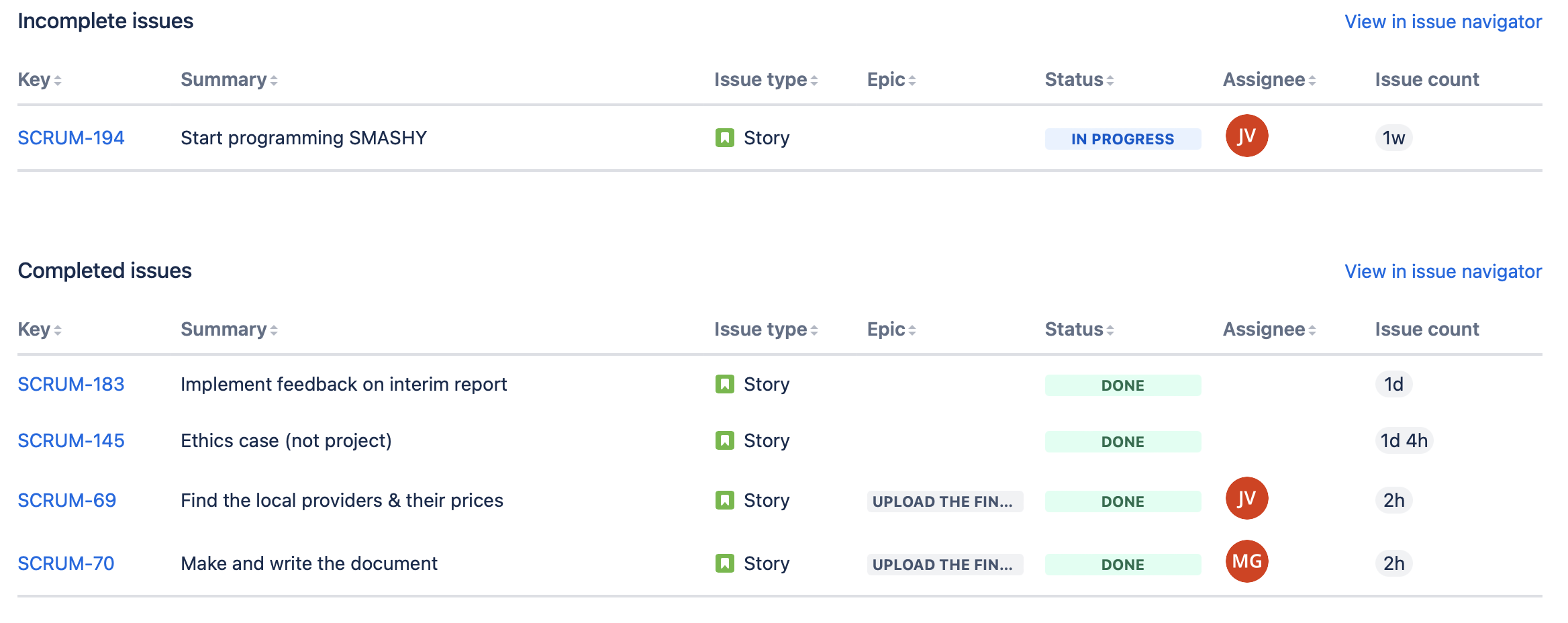The height and width of the screenshot is (623, 1568).
Task: Sort completed issues by Assignee column
Action: point(1269,330)
